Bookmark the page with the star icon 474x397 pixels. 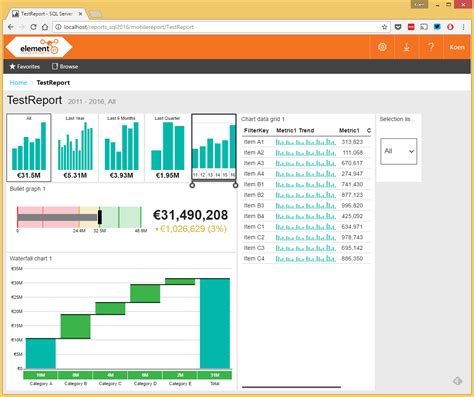tap(384, 27)
